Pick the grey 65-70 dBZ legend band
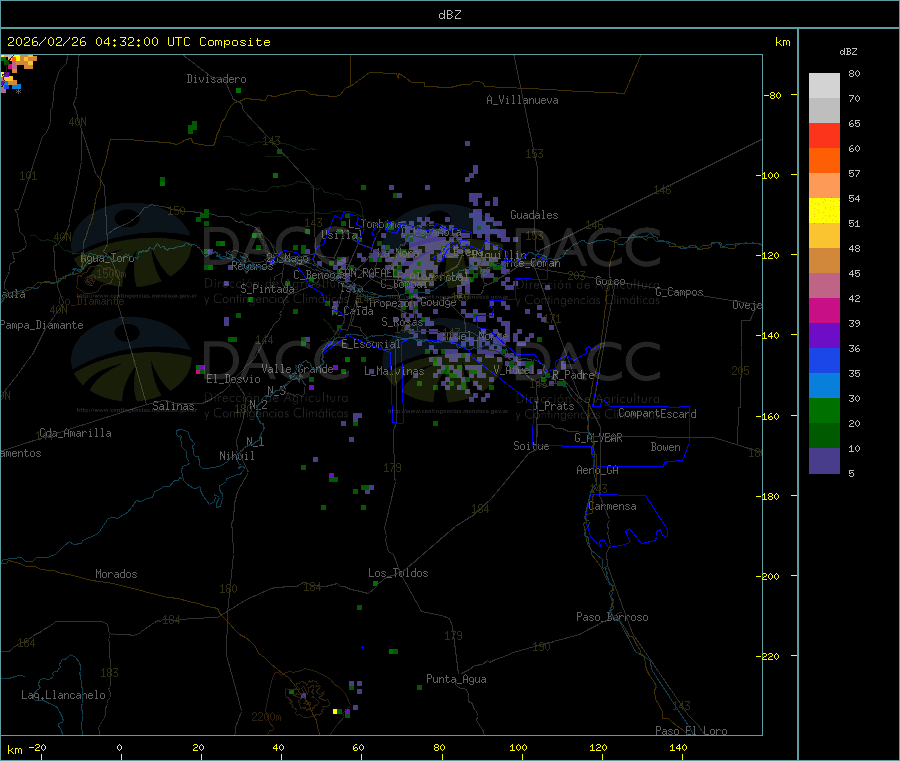The height and width of the screenshot is (761, 900). pyautogui.click(x=824, y=111)
